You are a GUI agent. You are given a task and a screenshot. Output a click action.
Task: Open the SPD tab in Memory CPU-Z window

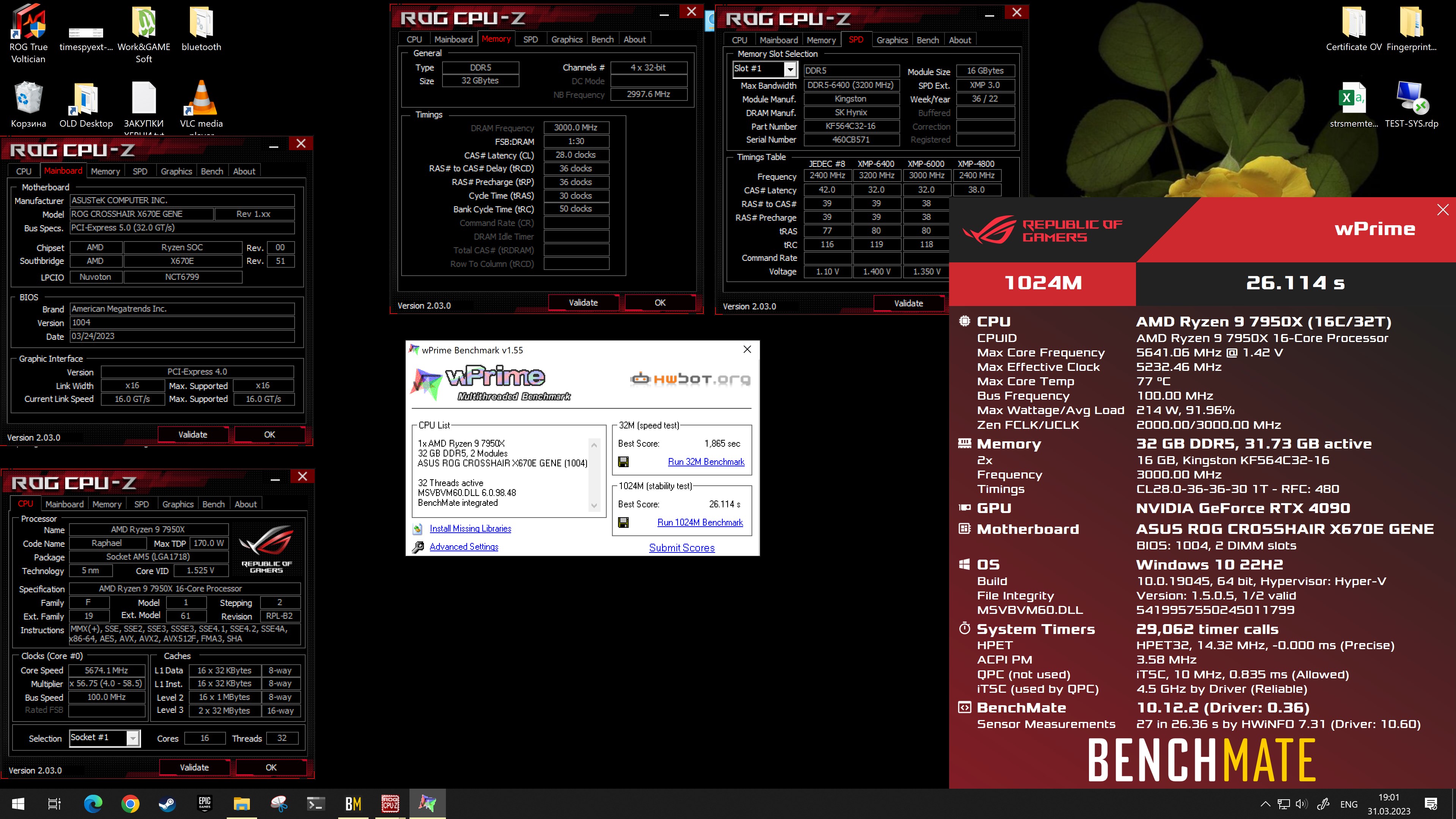click(x=530, y=39)
